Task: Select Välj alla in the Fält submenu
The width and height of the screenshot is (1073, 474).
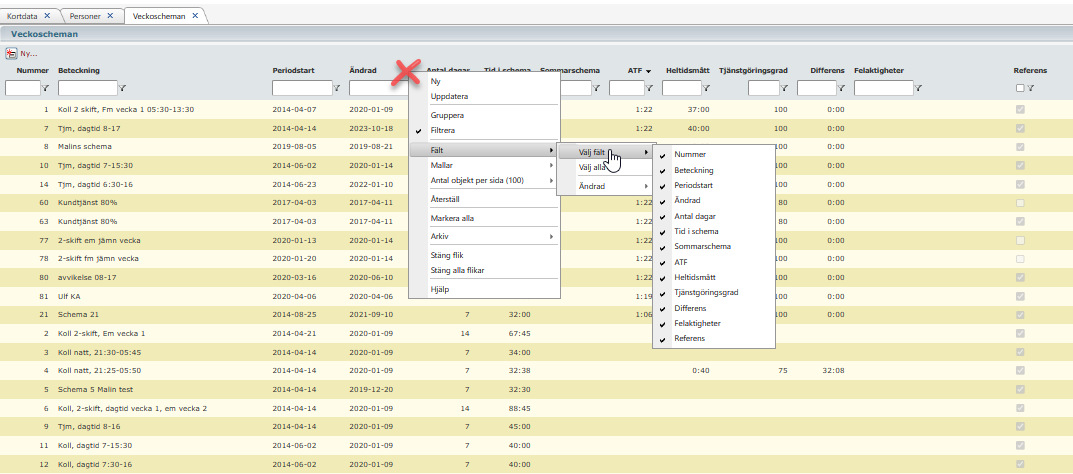Action: coord(606,167)
